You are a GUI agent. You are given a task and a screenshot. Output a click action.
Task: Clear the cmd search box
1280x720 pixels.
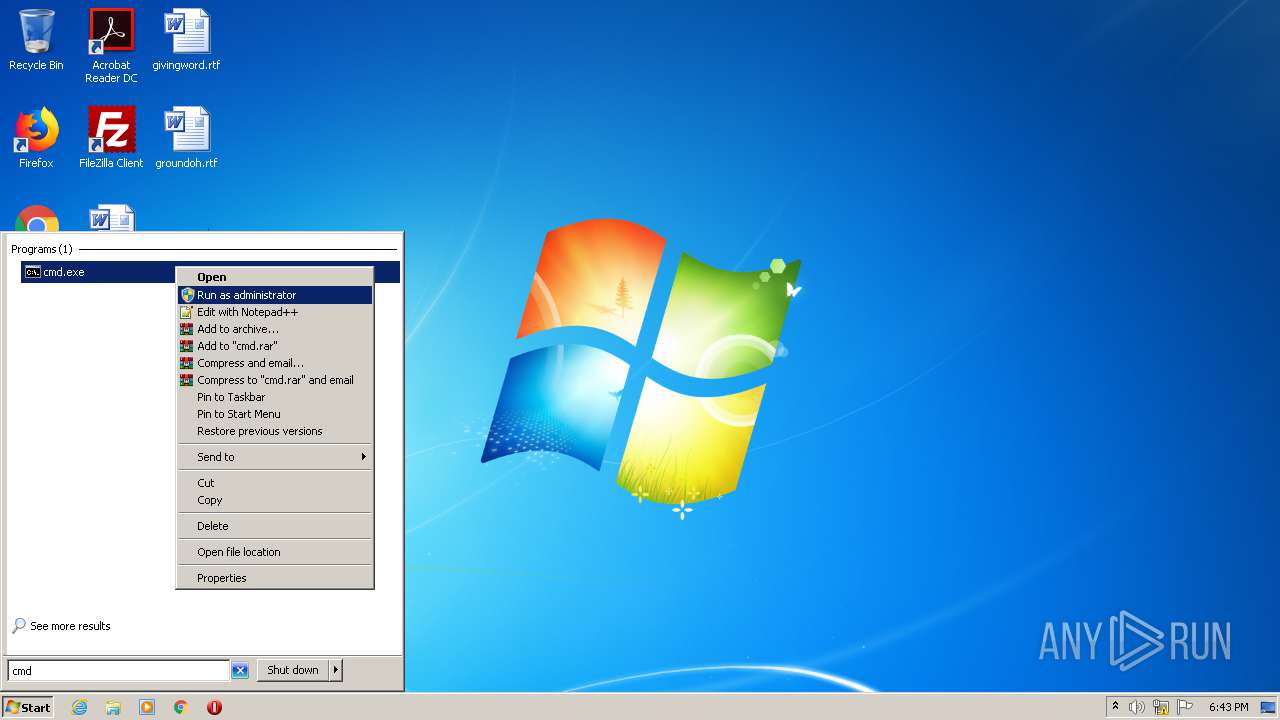point(240,670)
